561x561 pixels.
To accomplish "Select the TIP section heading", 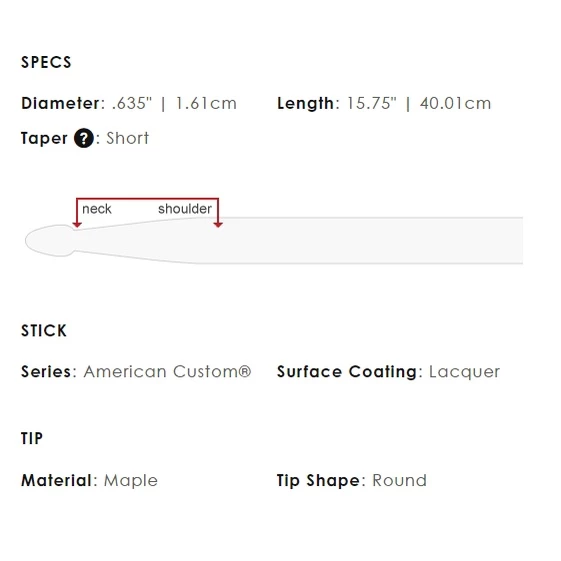I will pyautogui.click(x=32, y=438).
